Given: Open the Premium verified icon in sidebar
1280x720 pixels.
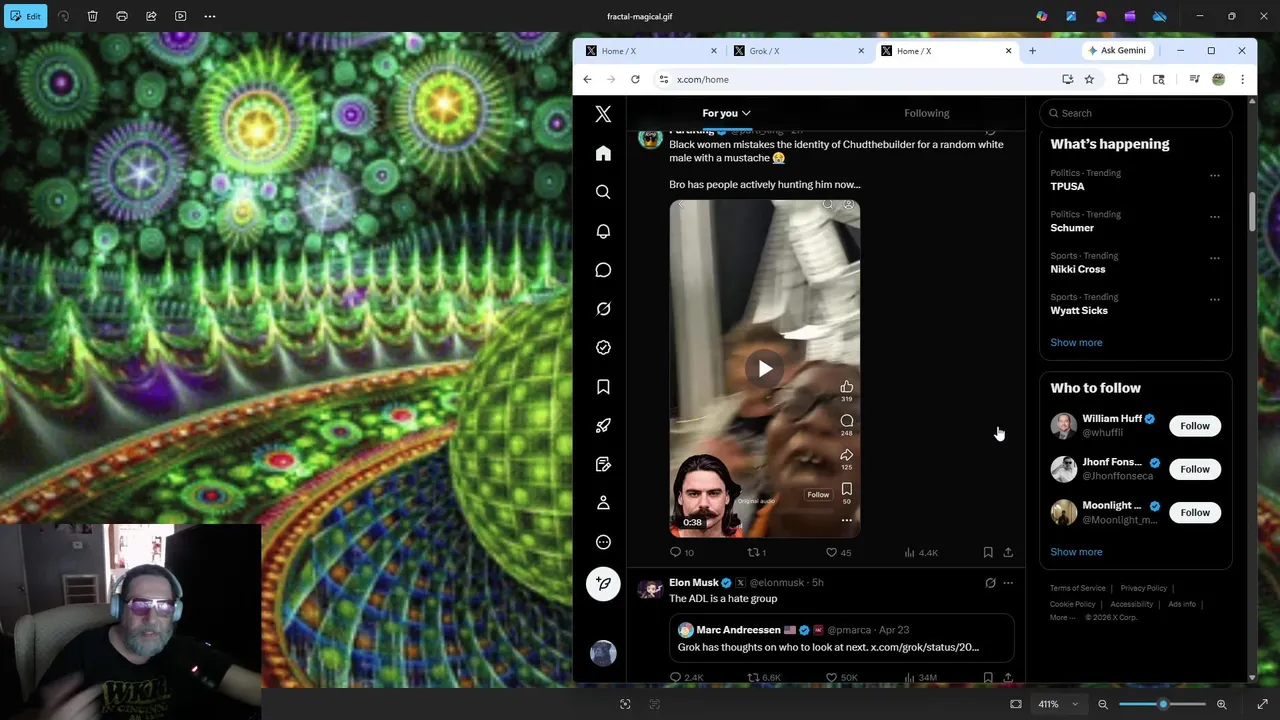Looking at the screenshot, I should point(603,348).
